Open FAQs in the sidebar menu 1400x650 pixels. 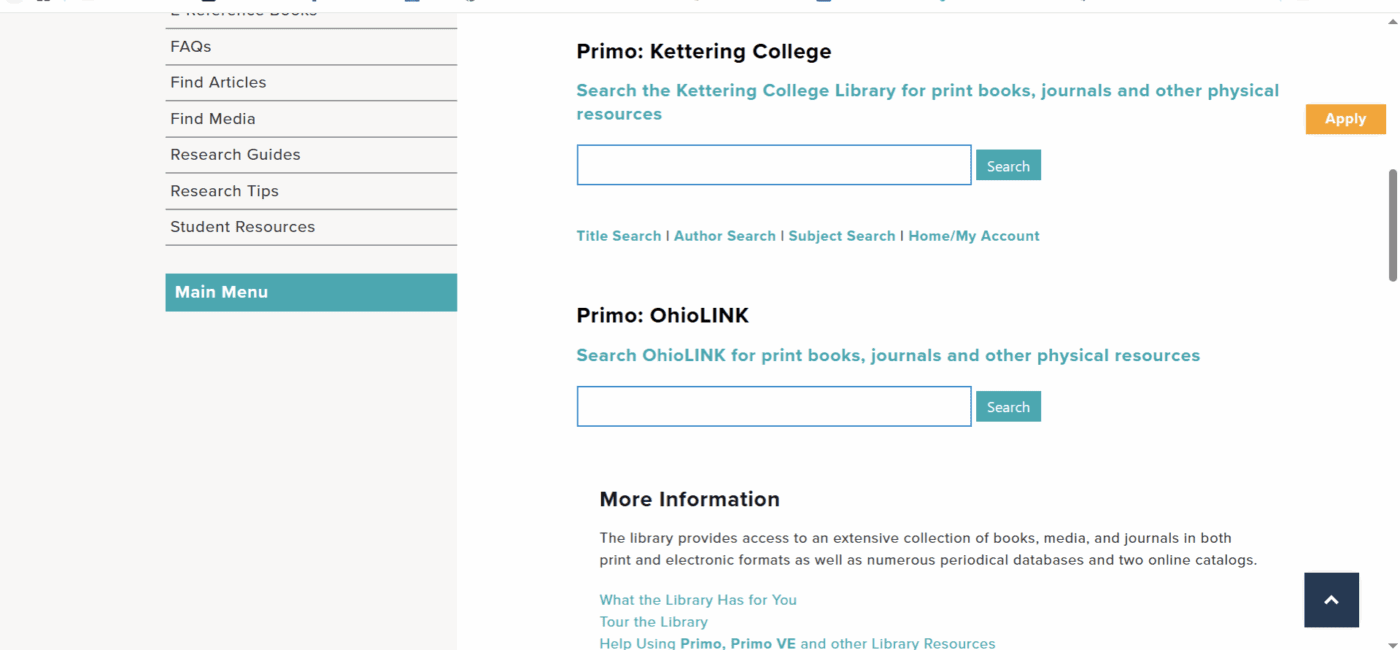pos(191,47)
